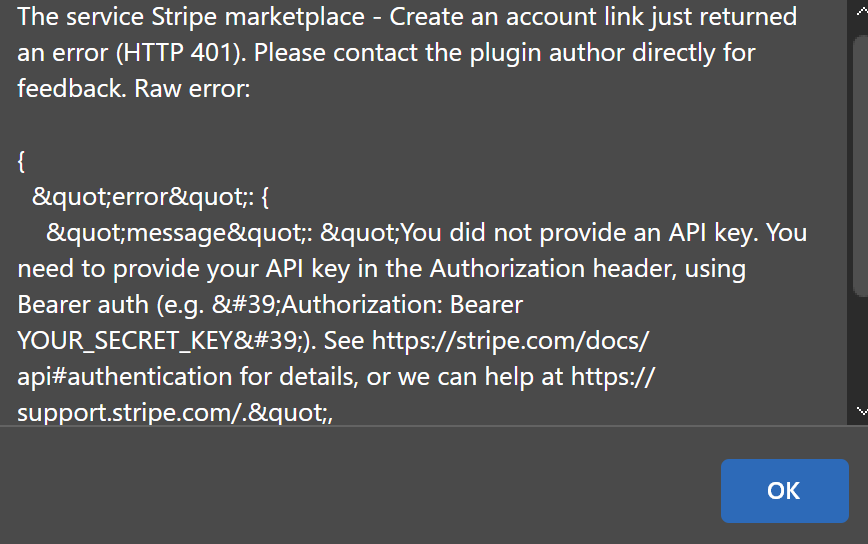Screen dimensions: 868x544
Task: Click the "Bearer auth" phrase
Action: click(83, 305)
